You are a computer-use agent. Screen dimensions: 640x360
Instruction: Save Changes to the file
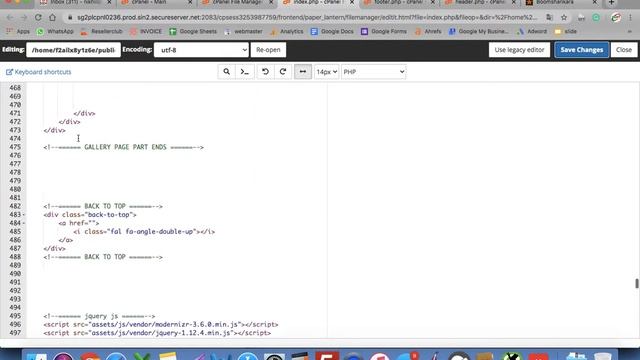click(x=582, y=50)
